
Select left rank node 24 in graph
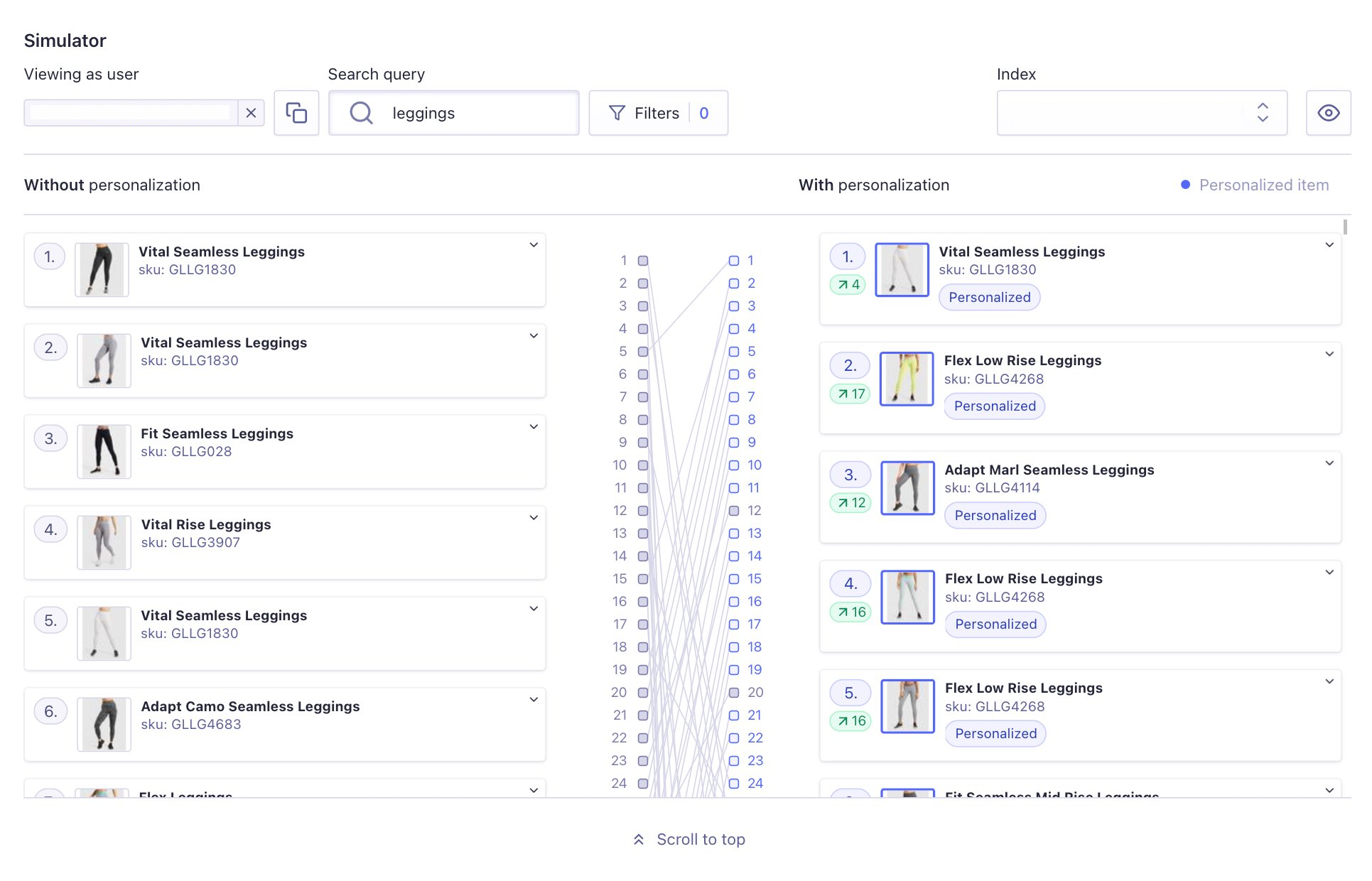pyautogui.click(x=643, y=784)
